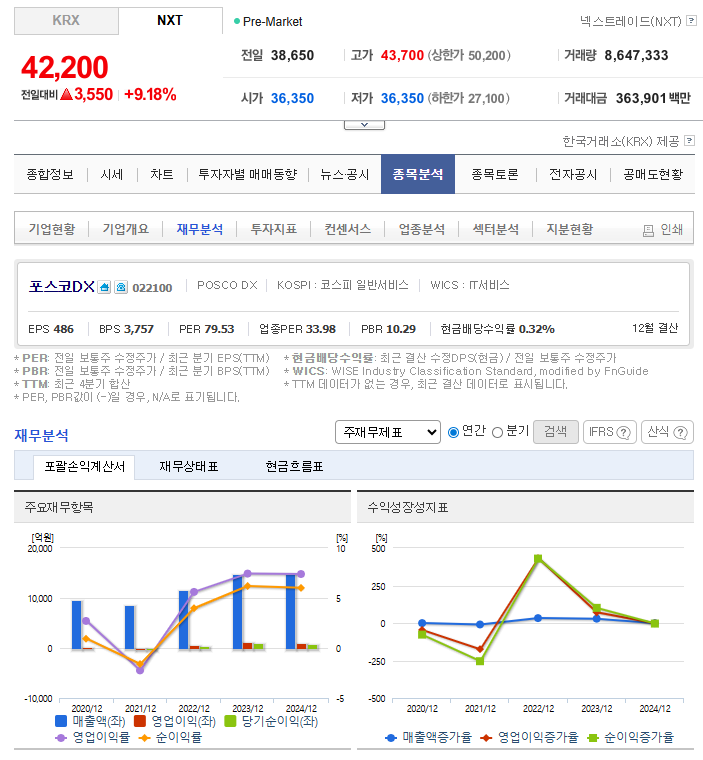Click the 검색 search button
Image resolution: width=703 pixels, height=760 pixels.
[556, 432]
